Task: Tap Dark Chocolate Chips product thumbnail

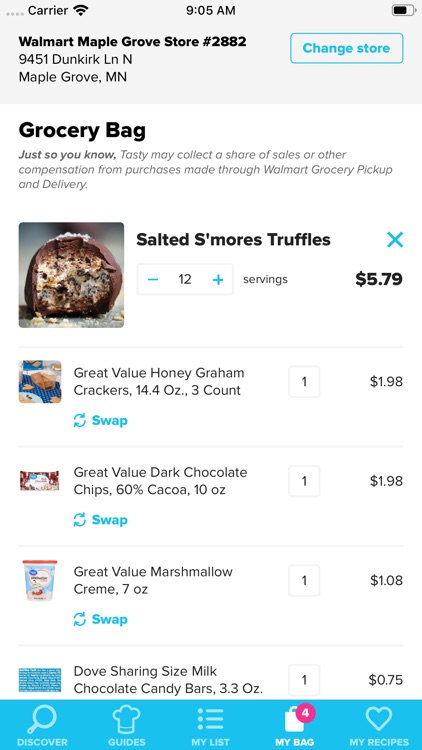Action: click(40, 481)
